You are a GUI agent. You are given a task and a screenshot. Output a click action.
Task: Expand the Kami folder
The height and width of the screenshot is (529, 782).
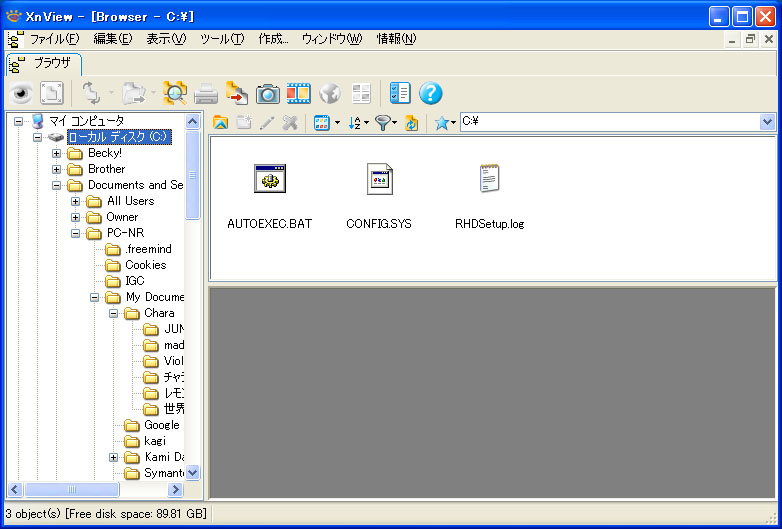click(113, 457)
